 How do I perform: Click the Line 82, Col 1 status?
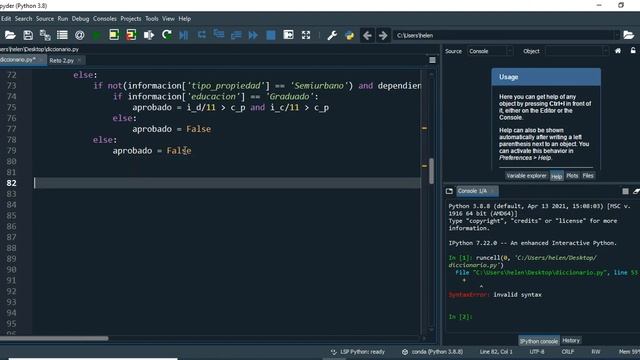[496, 352]
